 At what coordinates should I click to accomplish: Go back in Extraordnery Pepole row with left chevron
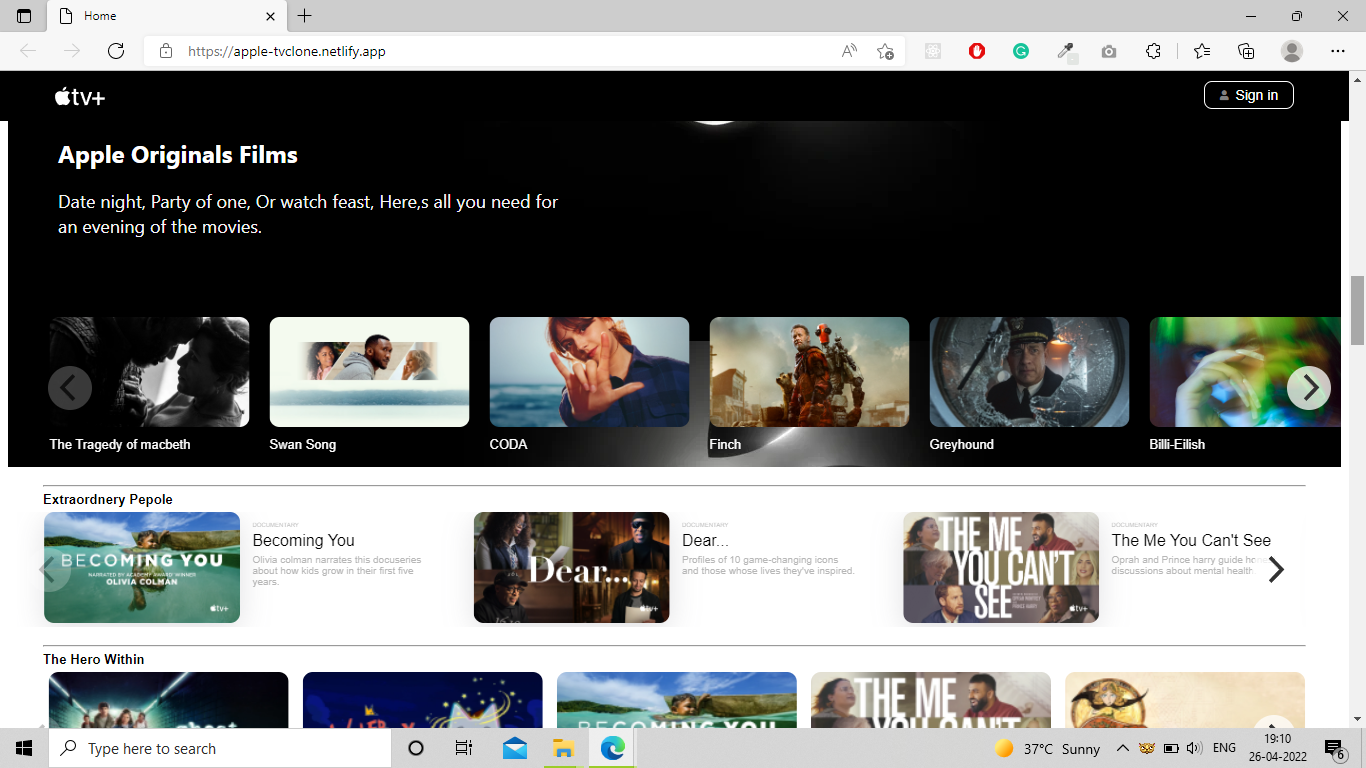pyautogui.click(x=48, y=569)
